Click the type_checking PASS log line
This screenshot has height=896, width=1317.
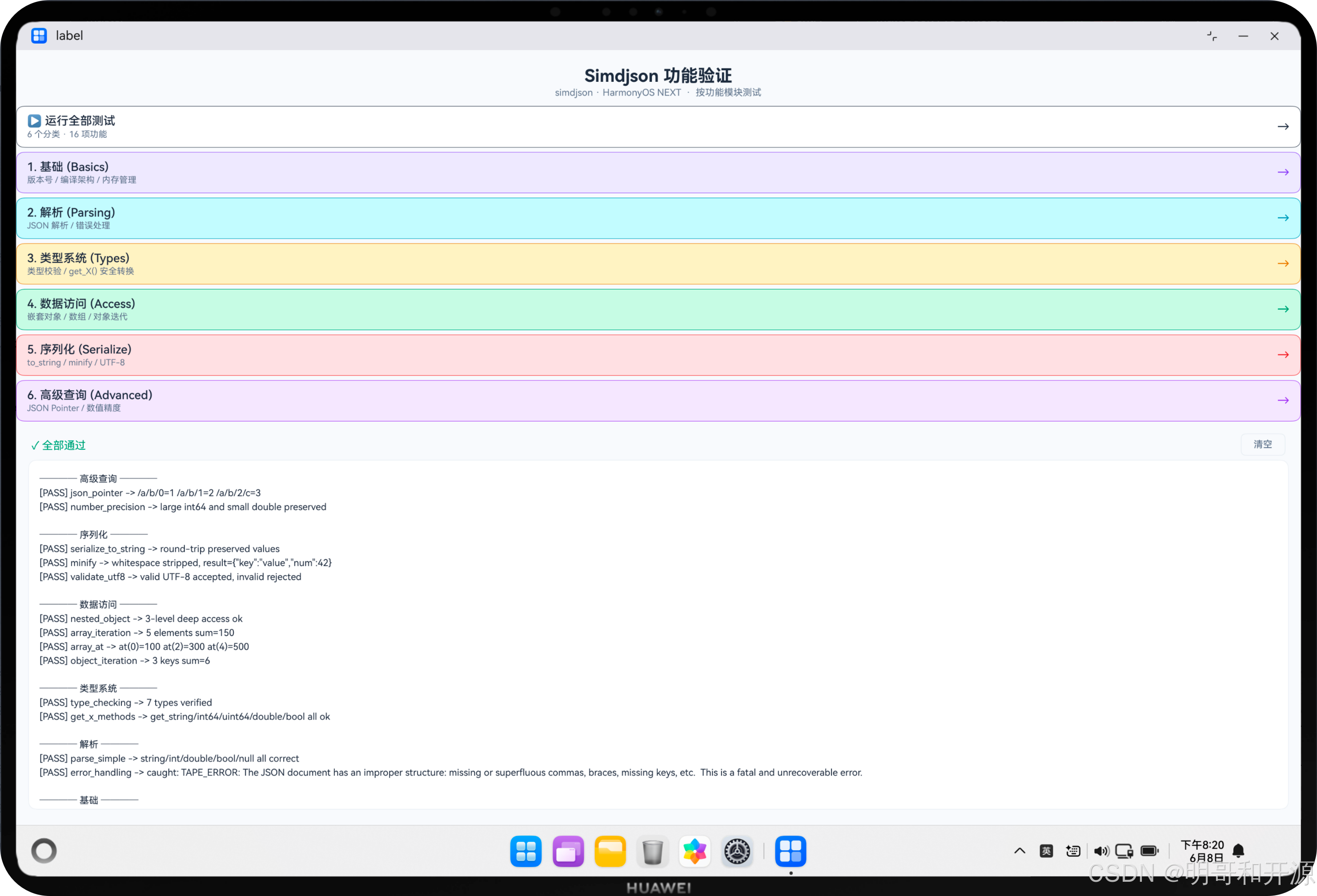(x=126, y=703)
